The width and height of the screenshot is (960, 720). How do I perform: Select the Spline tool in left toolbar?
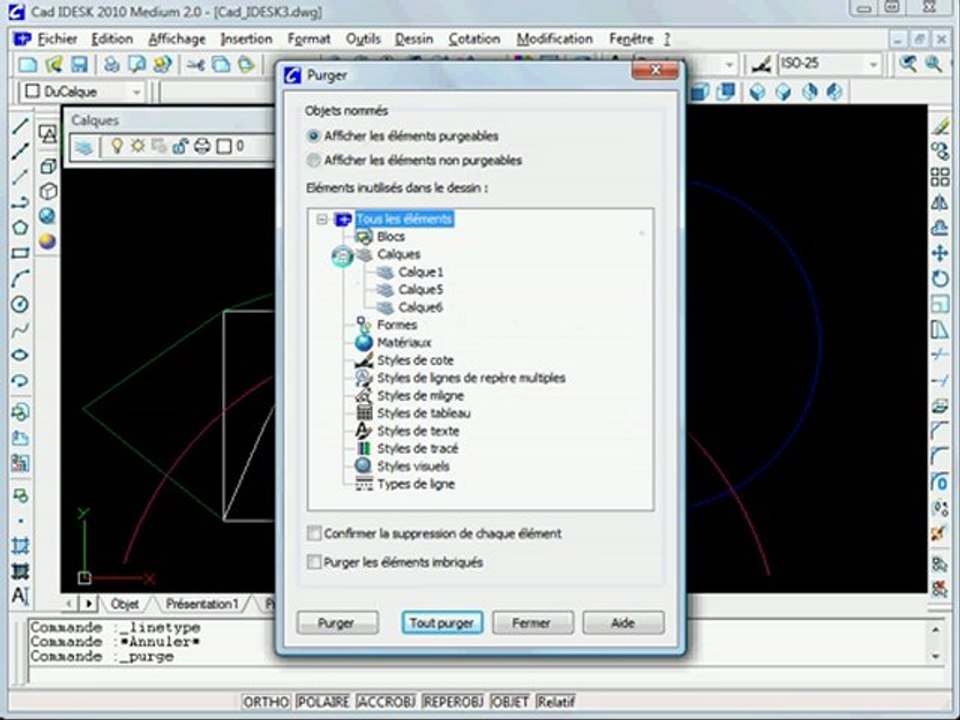tap(20, 330)
